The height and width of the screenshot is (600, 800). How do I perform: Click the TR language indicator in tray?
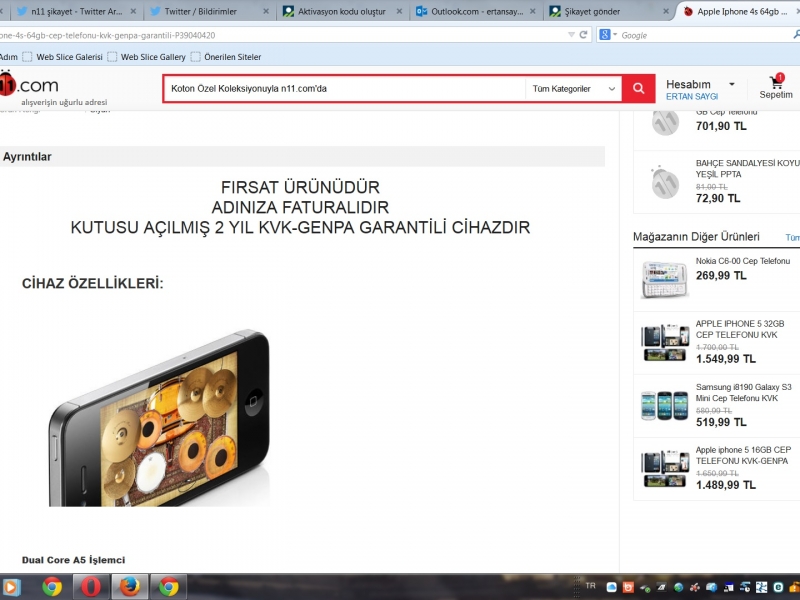590,586
